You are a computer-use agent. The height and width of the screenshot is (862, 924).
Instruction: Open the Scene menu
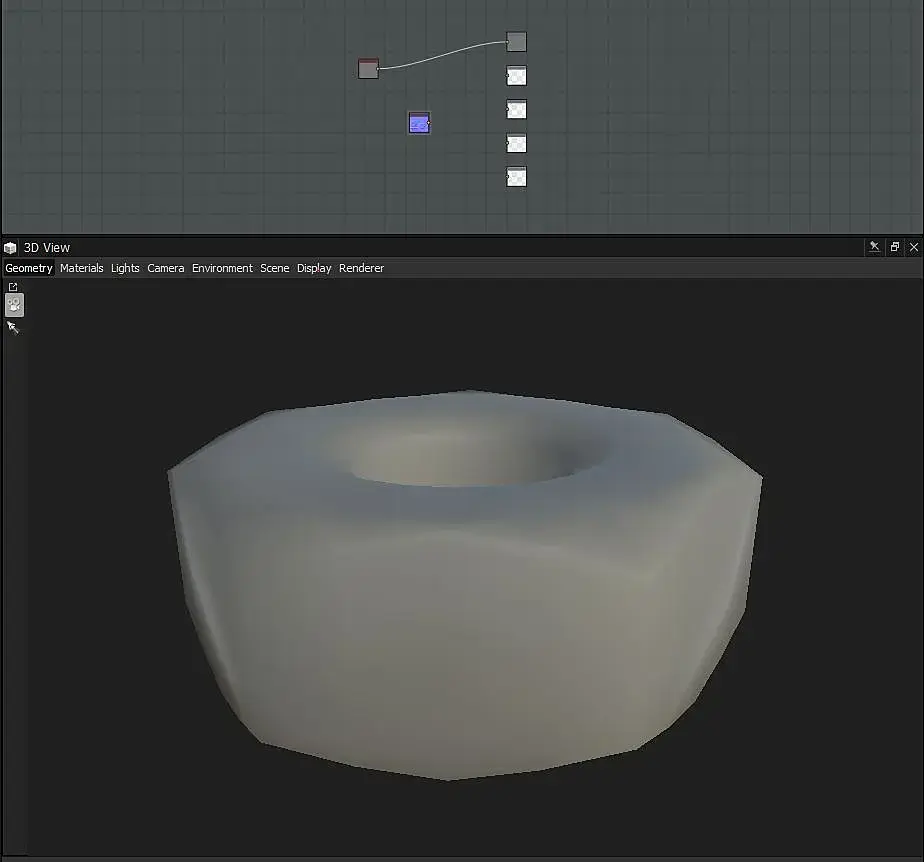[275, 268]
